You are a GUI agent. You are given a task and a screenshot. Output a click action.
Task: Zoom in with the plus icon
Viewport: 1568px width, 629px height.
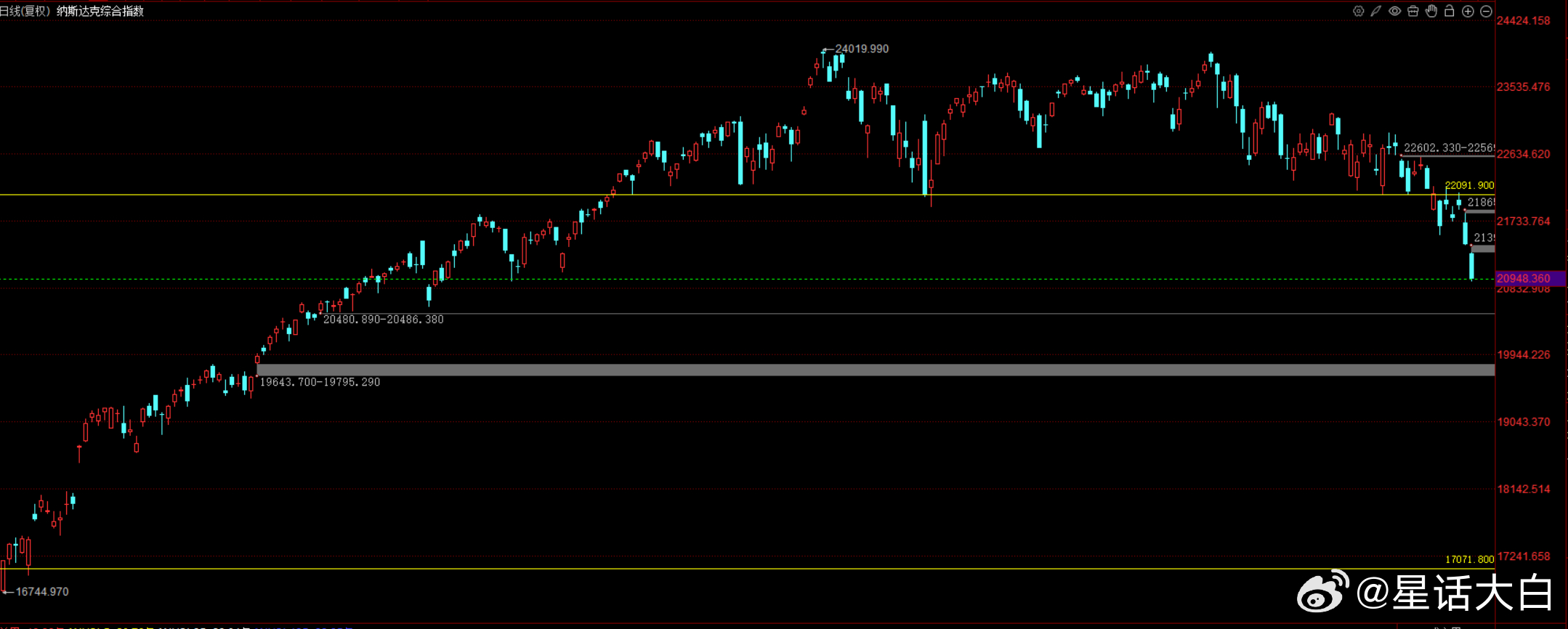coord(1468,11)
